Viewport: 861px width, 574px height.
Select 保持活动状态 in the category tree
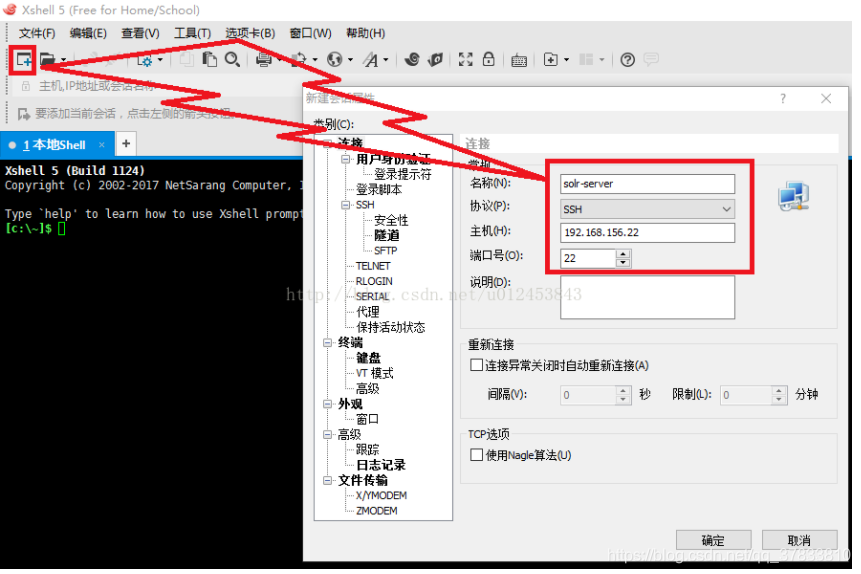tap(390, 327)
